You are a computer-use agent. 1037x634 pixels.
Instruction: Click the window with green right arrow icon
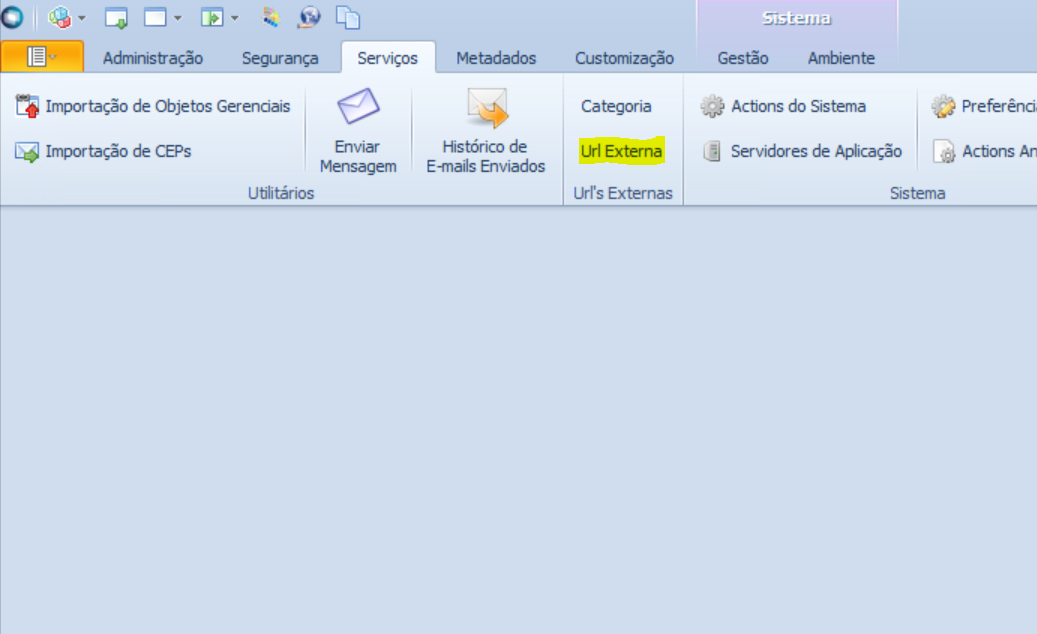point(212,18)
